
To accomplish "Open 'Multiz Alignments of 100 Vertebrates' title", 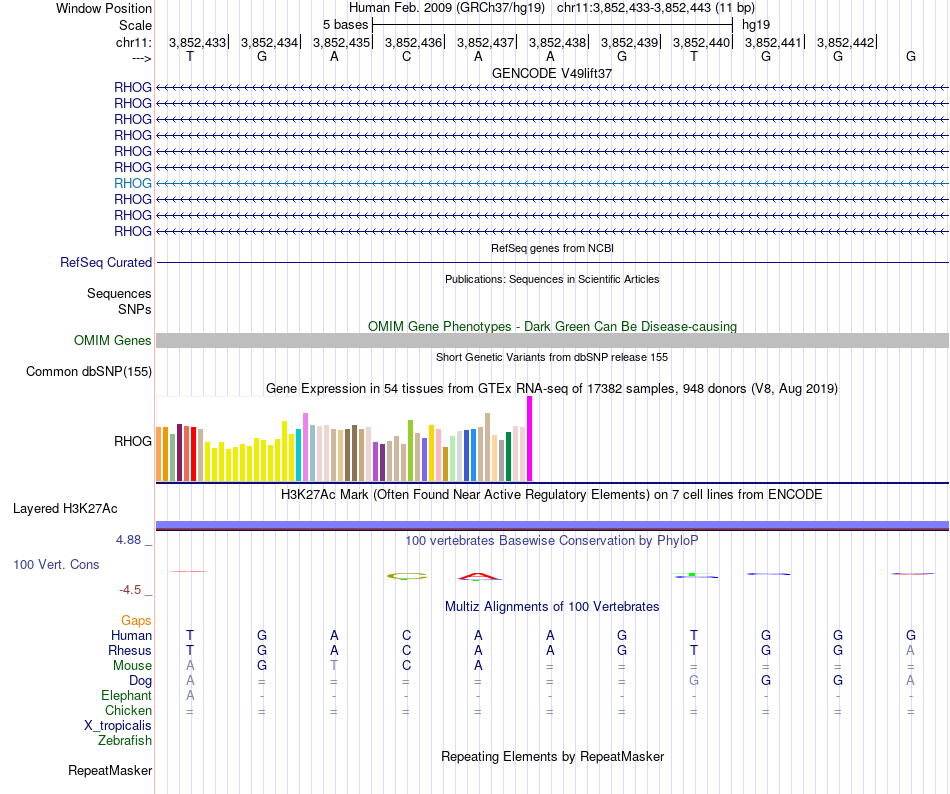I will (552, 606).
